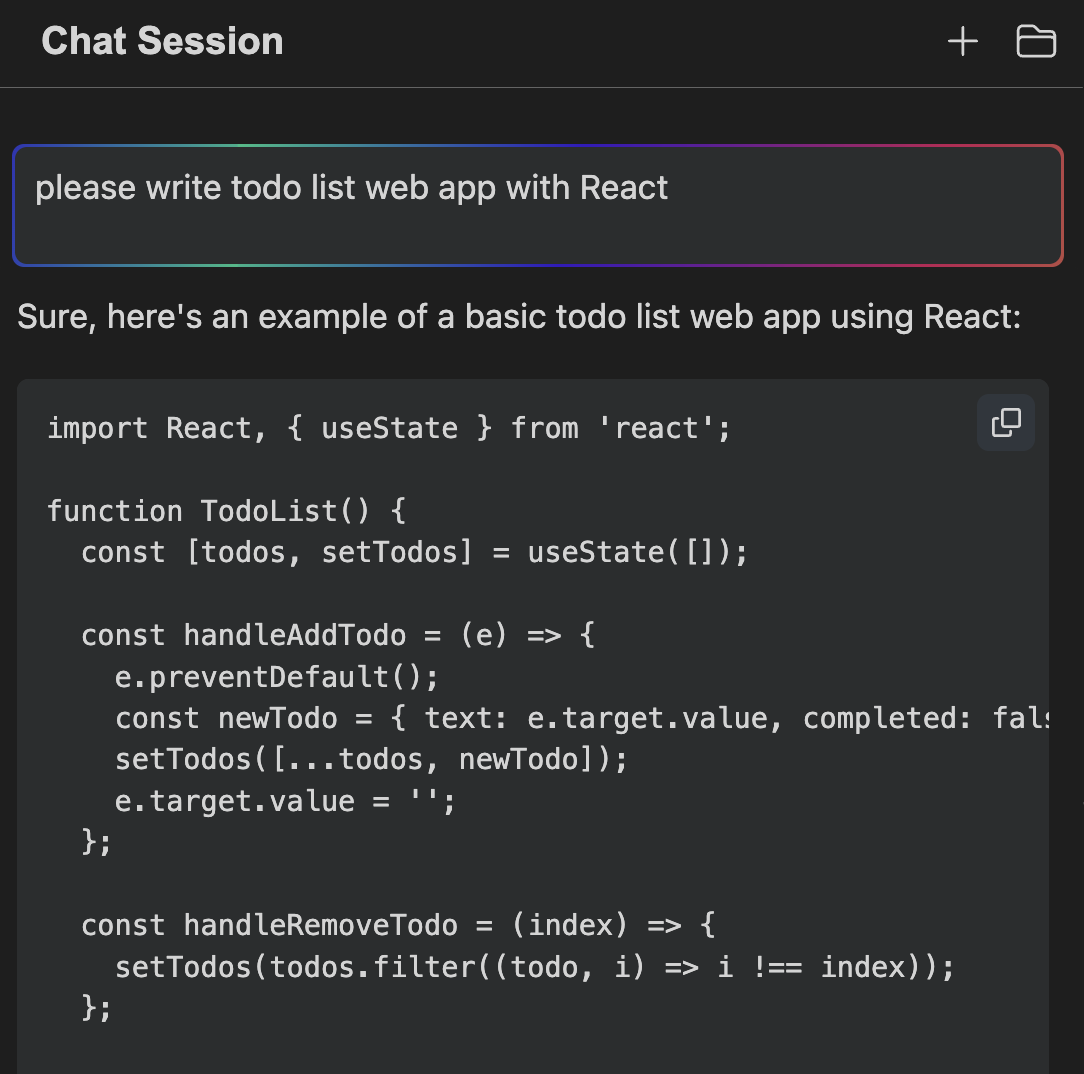Screen dimensions: 1084x1074
Task: Click the 'Sure, here's an example' response text
Action: (519, 318)
